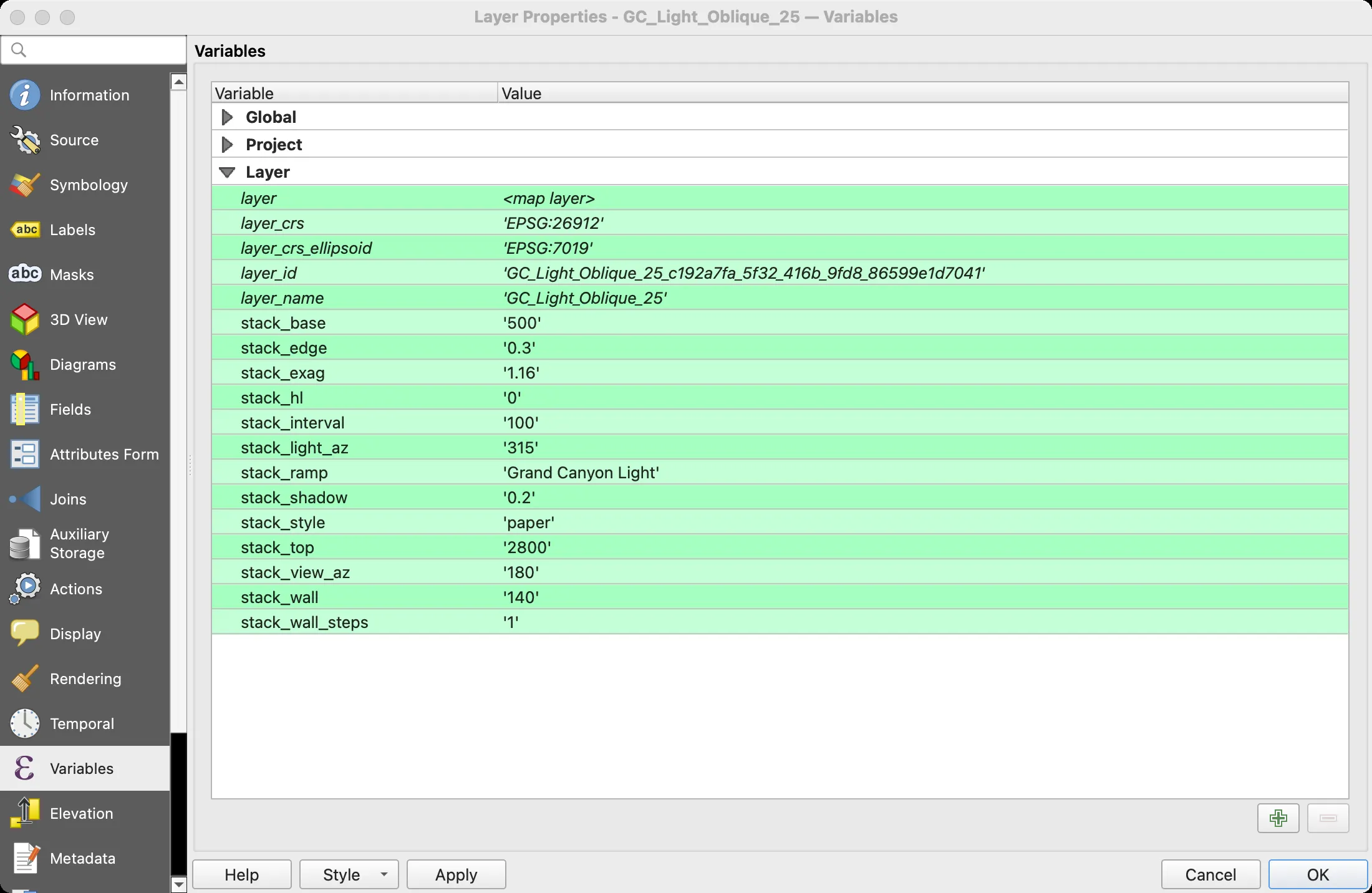Image resolution: width=1372 pixels, height=893 pixels.
Task: Click the sidebar scroll up arrow
Action: point(179,82)
